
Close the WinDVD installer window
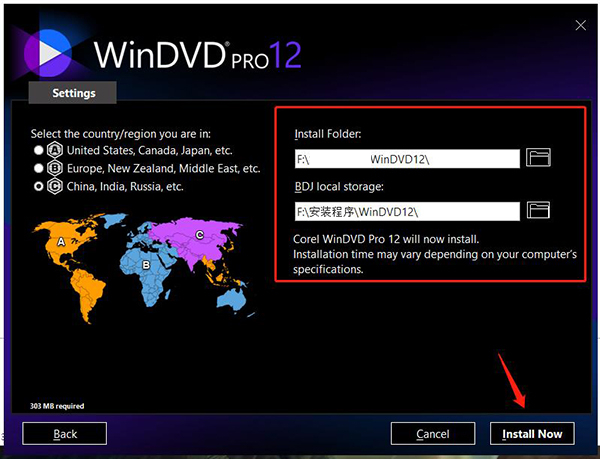(580, 24)
